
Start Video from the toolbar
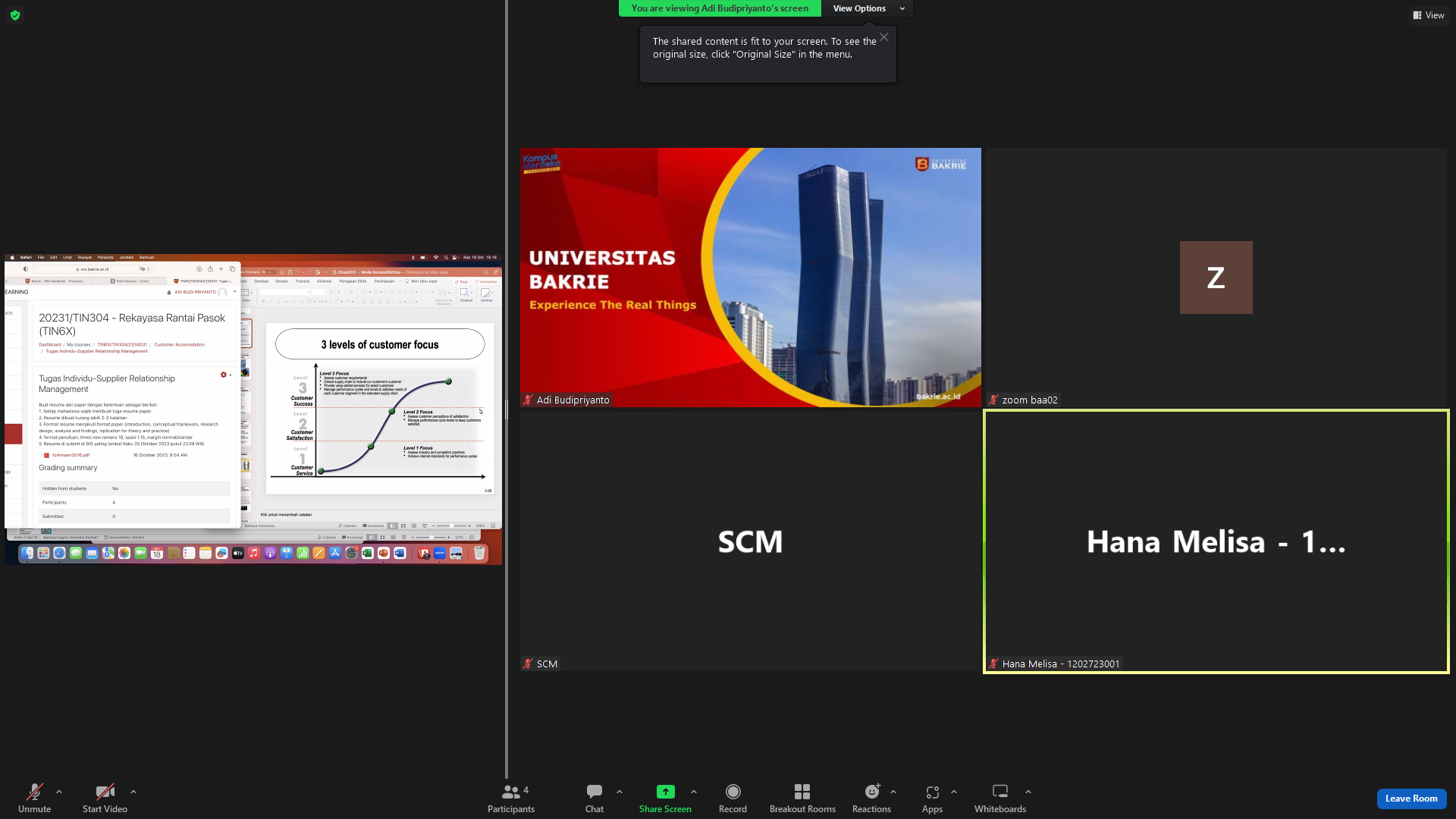pyautogui.click(x=105, y=798)
